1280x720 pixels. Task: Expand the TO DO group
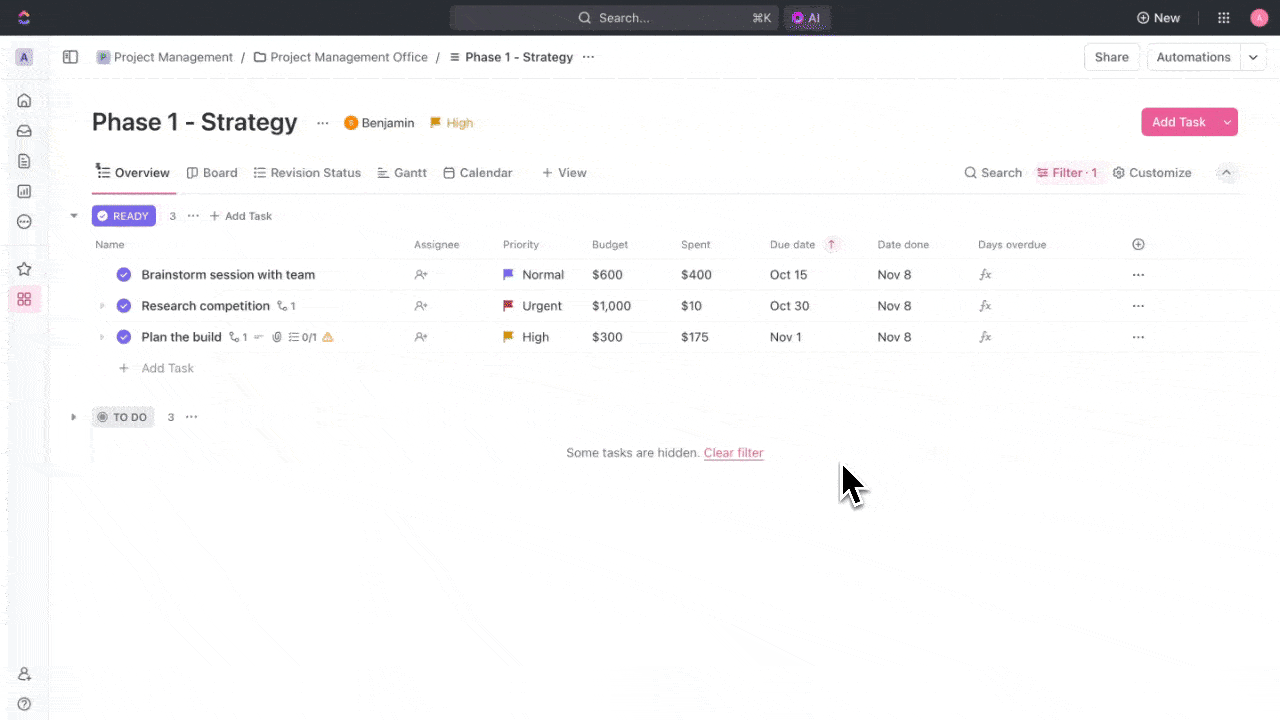click(x=74, y=417)
